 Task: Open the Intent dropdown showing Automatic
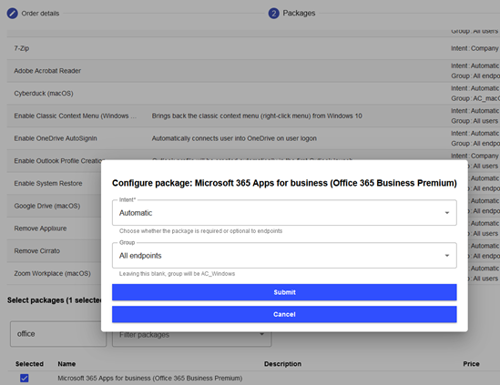(284, 213)
